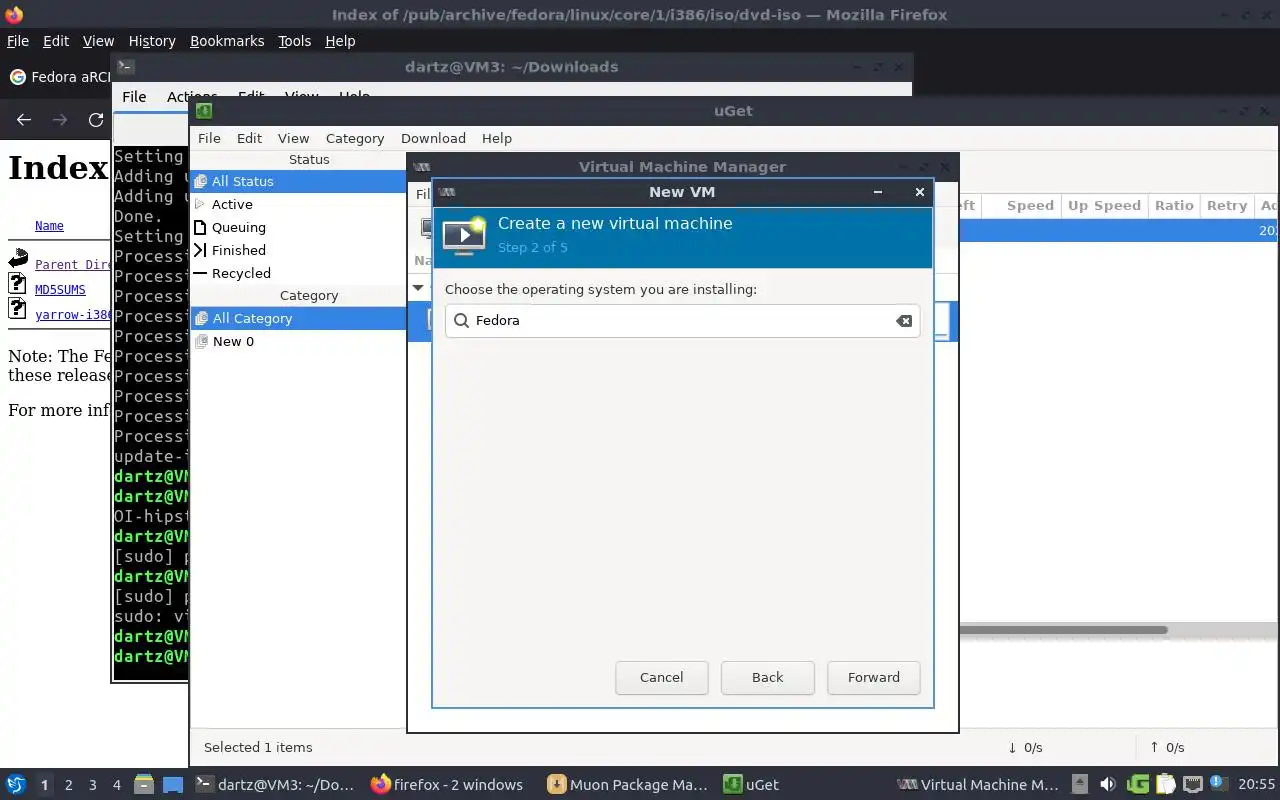Open the volume control in system tray

(x=1107, y=785)
